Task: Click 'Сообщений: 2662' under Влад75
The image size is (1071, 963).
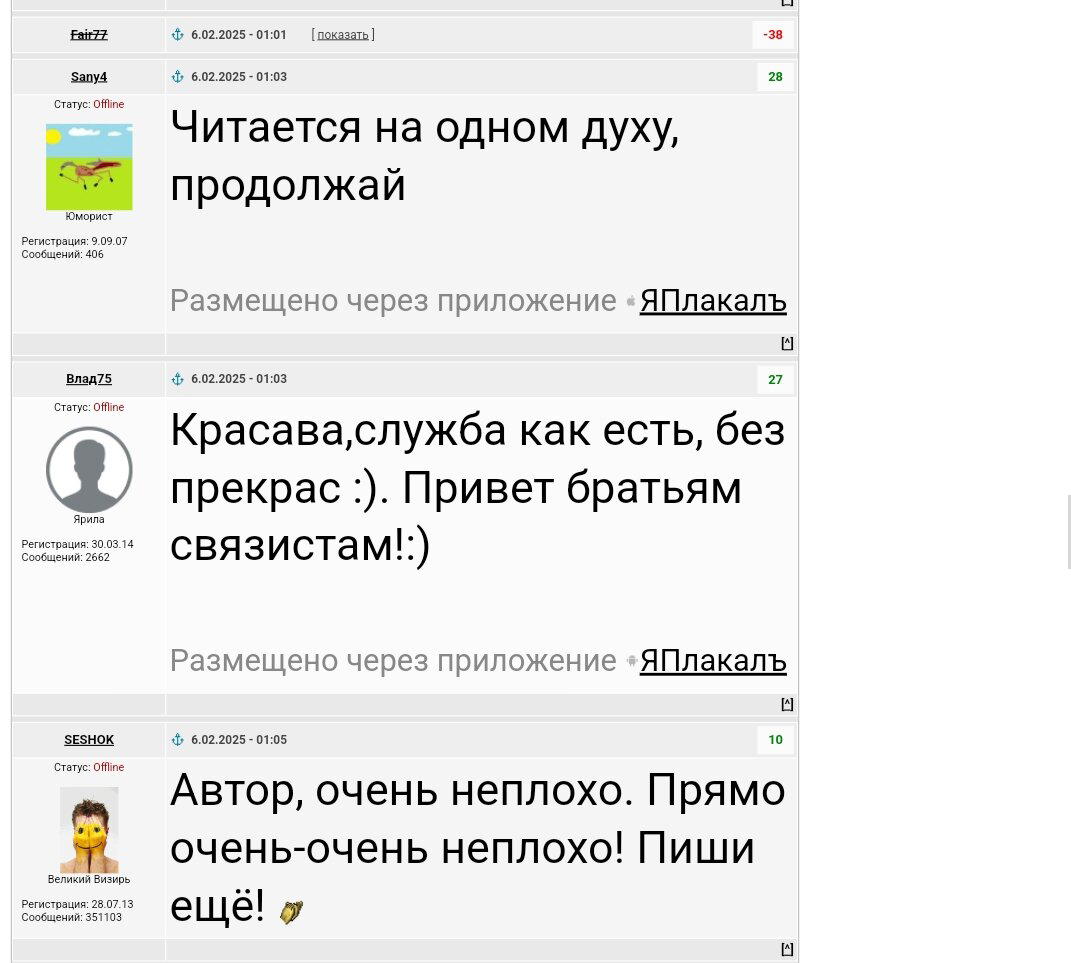Action: [x=66, y=557]
